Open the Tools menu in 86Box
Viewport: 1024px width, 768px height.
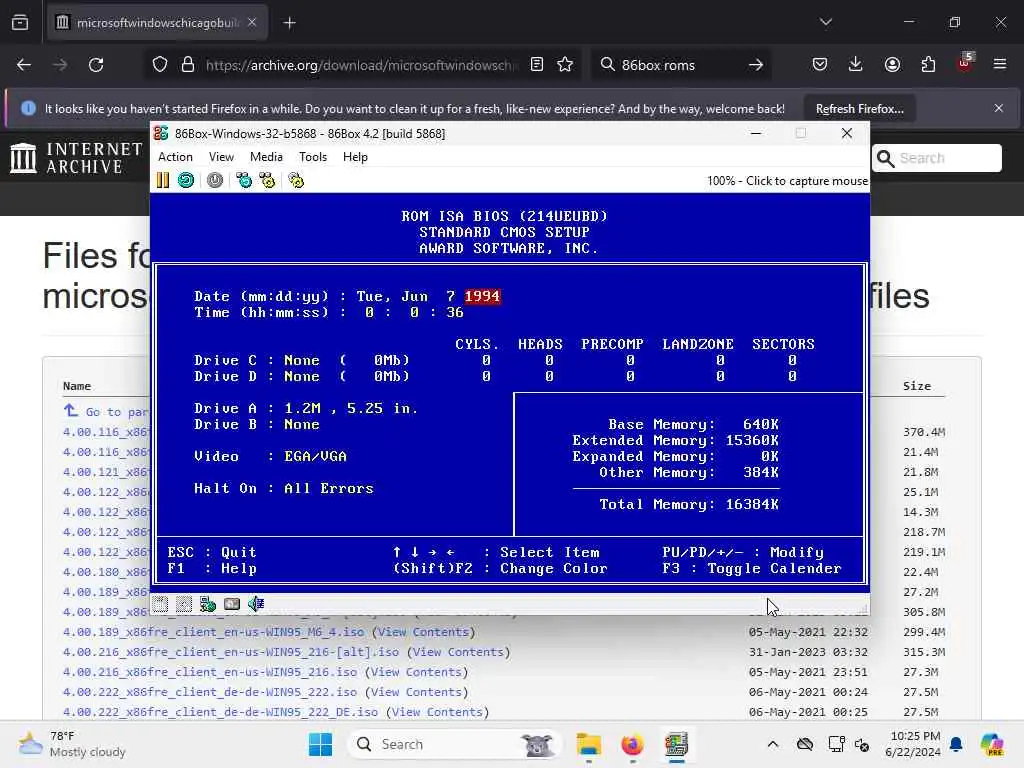click(313, 157)
